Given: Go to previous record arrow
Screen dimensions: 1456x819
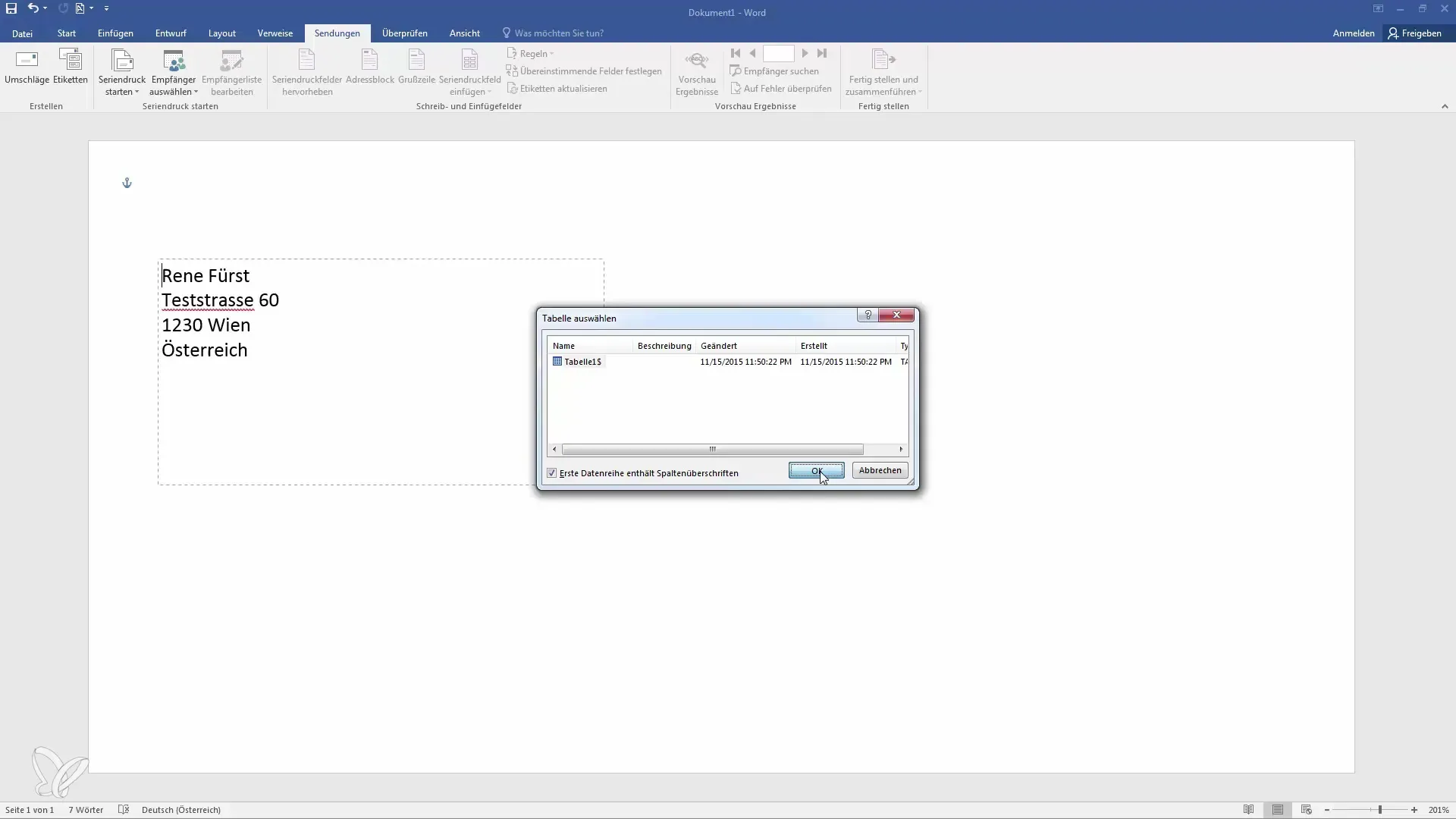Looking at the screenshot, I should pyautogui.click(x=752, y=53).
